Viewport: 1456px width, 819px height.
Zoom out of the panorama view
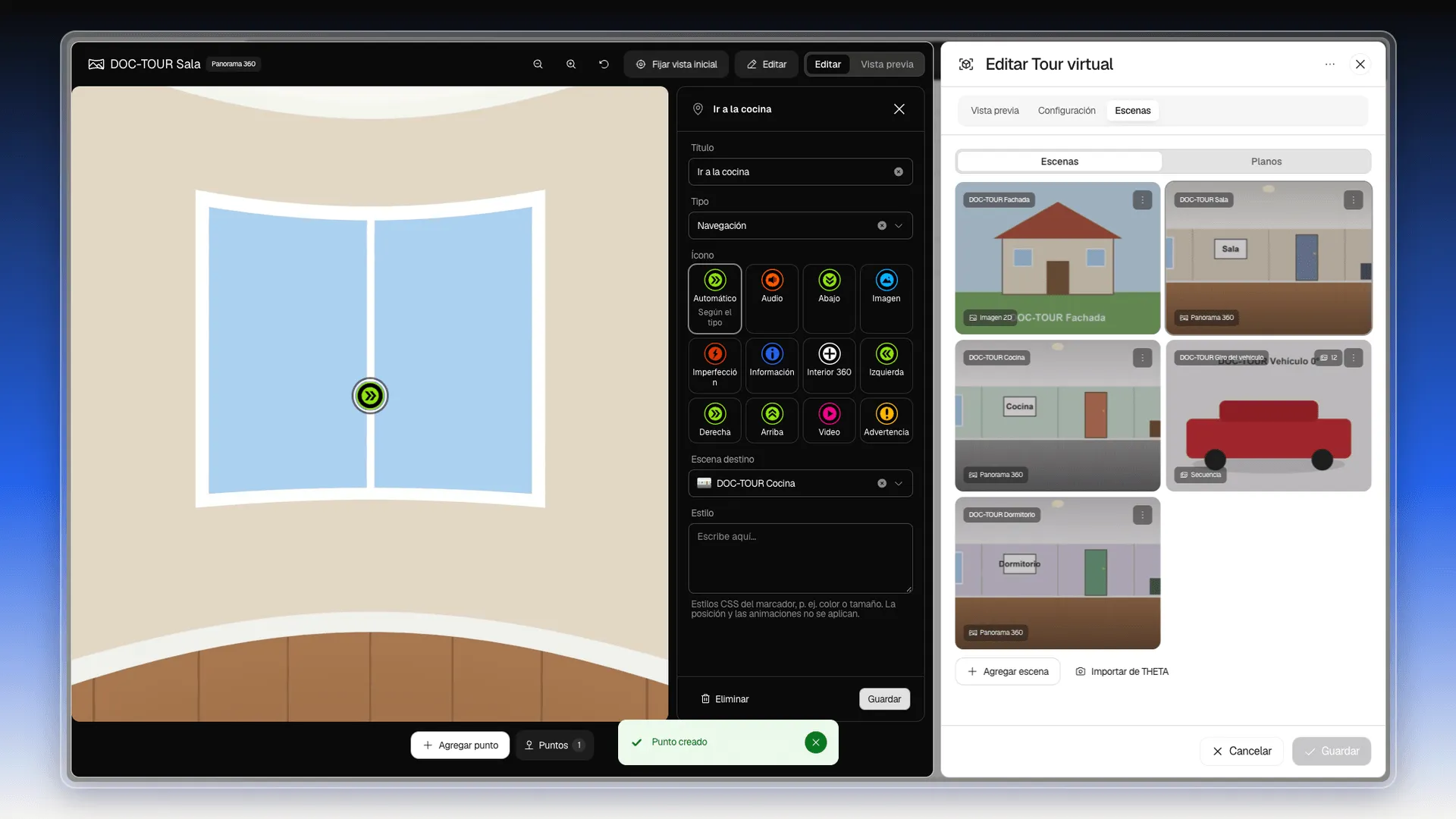[538, 64]
